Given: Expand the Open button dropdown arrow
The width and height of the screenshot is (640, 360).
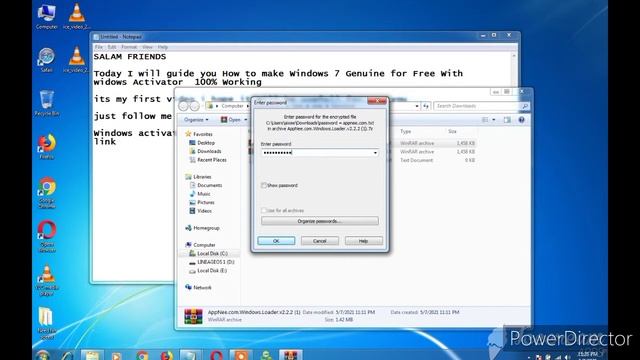Looking at the screenshot, I should click(246, 120).
